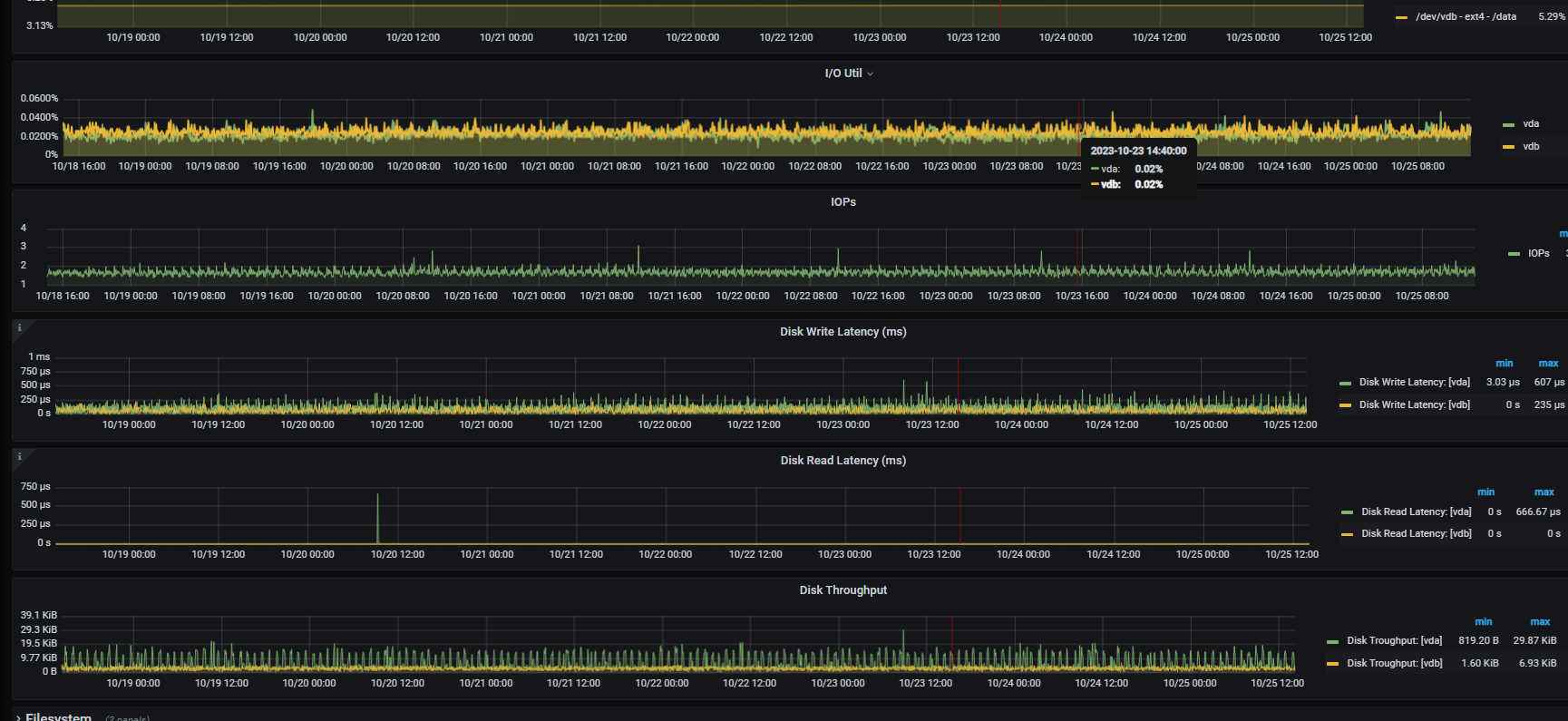The width and height of the screenshot is (1568, 721).
Task: Click the green IOPs legend color marker
Action: point(1514,254)
